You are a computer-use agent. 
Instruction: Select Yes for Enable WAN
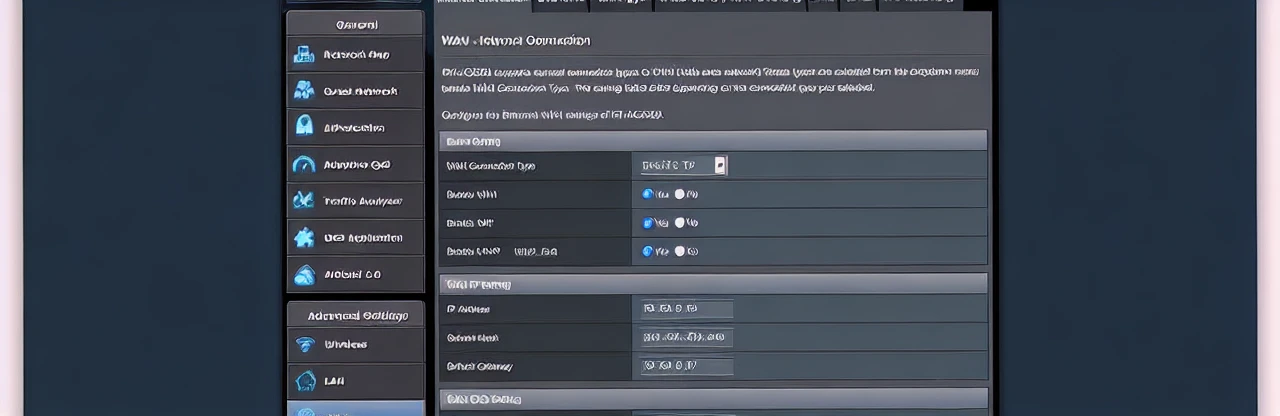pyautogui.click(x=647, y=194)
